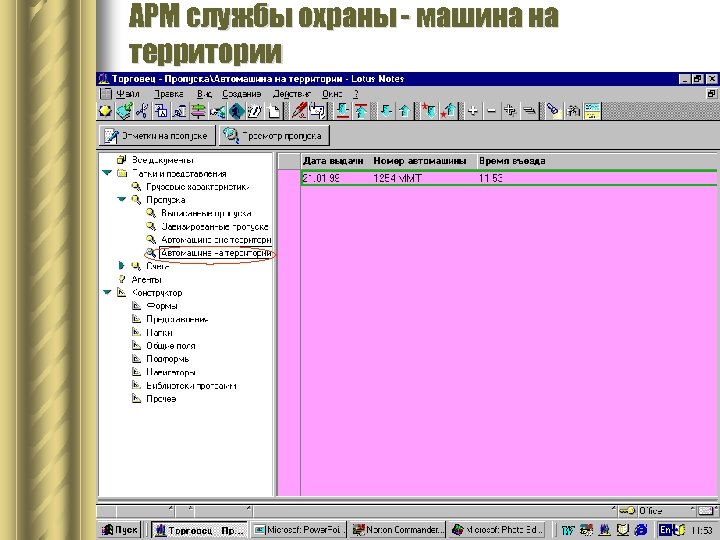Click the signpost SmartIcon in the toolbar

click(x=198, y=111)
